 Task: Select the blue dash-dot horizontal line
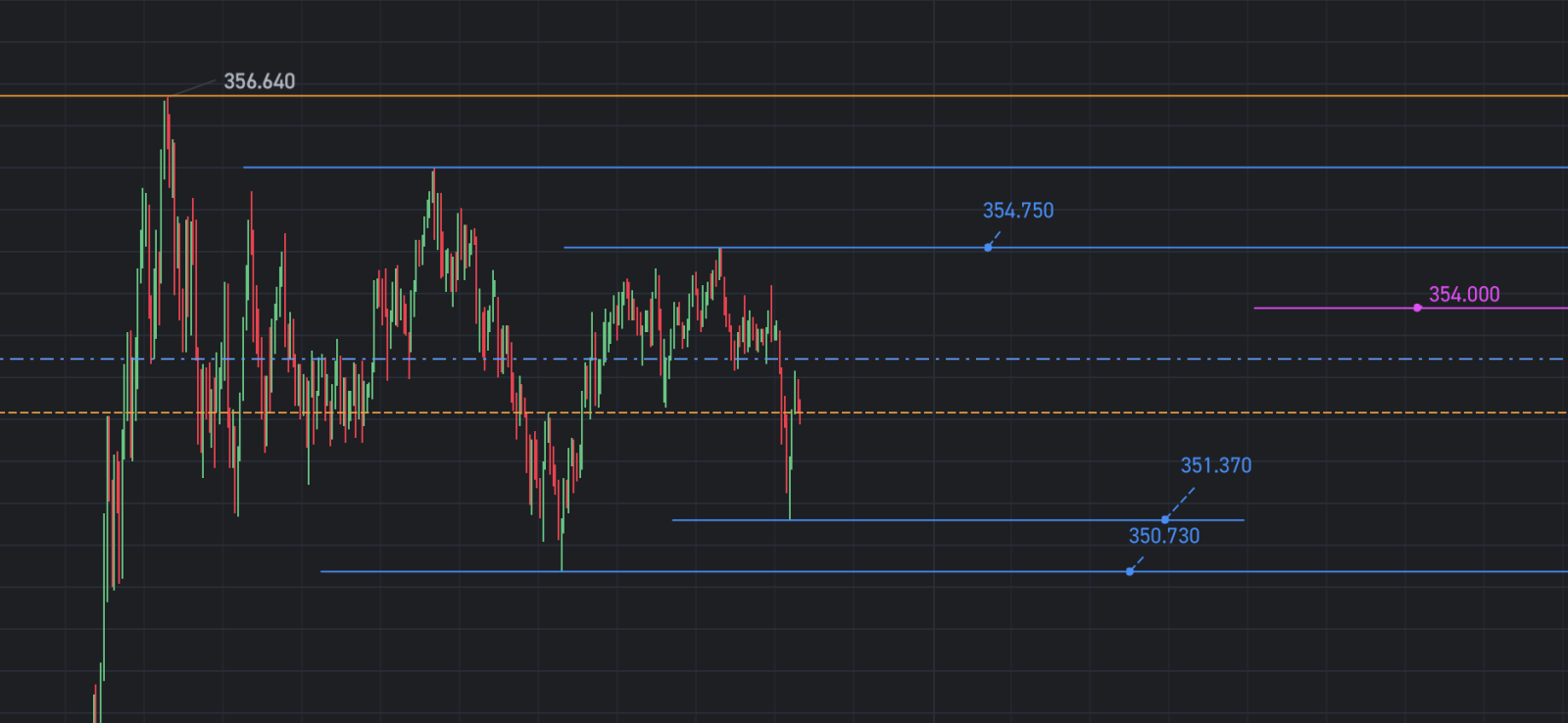click(x=784, y=359)
